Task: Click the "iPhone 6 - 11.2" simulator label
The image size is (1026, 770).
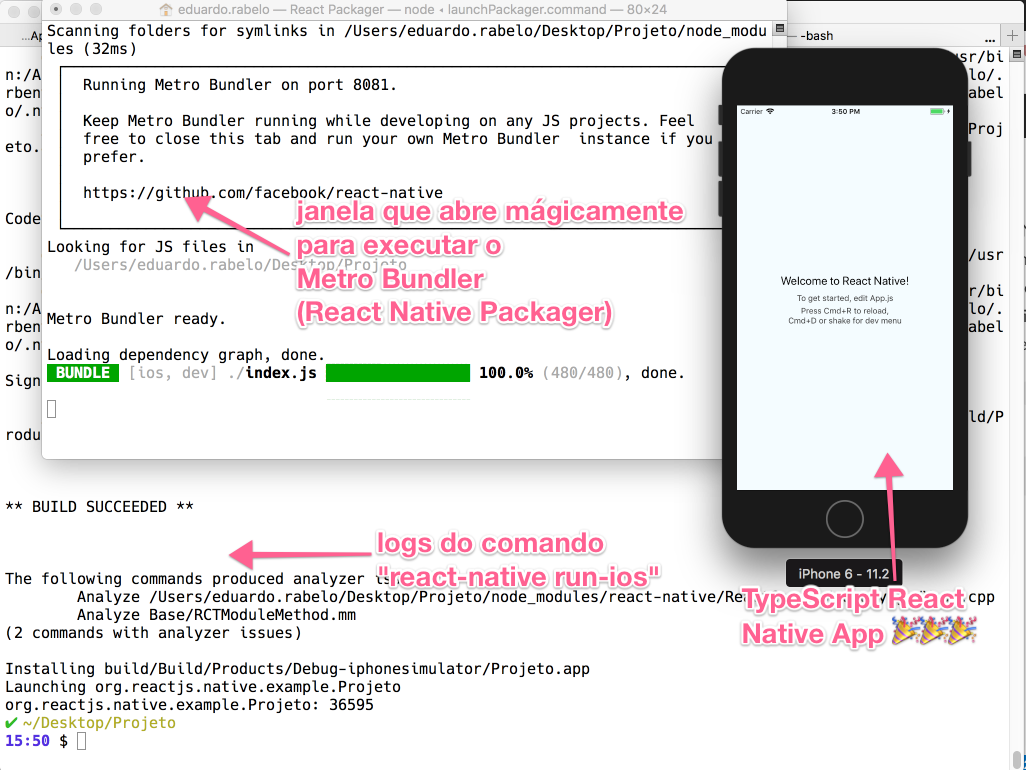Action: [x=843, y=574]
